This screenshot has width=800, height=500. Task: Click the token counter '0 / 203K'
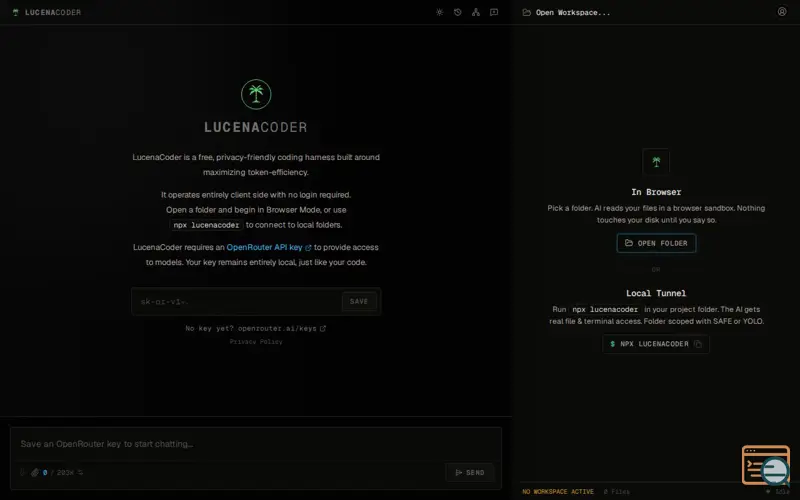coord(58,472)
